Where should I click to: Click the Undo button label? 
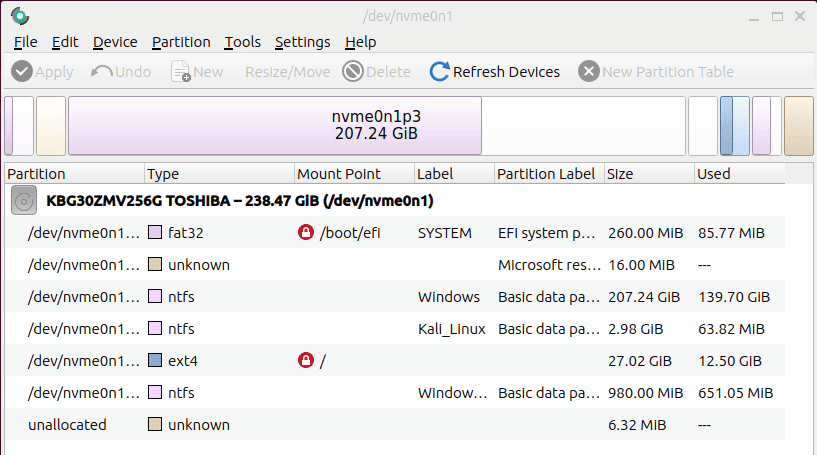point(133,71)
